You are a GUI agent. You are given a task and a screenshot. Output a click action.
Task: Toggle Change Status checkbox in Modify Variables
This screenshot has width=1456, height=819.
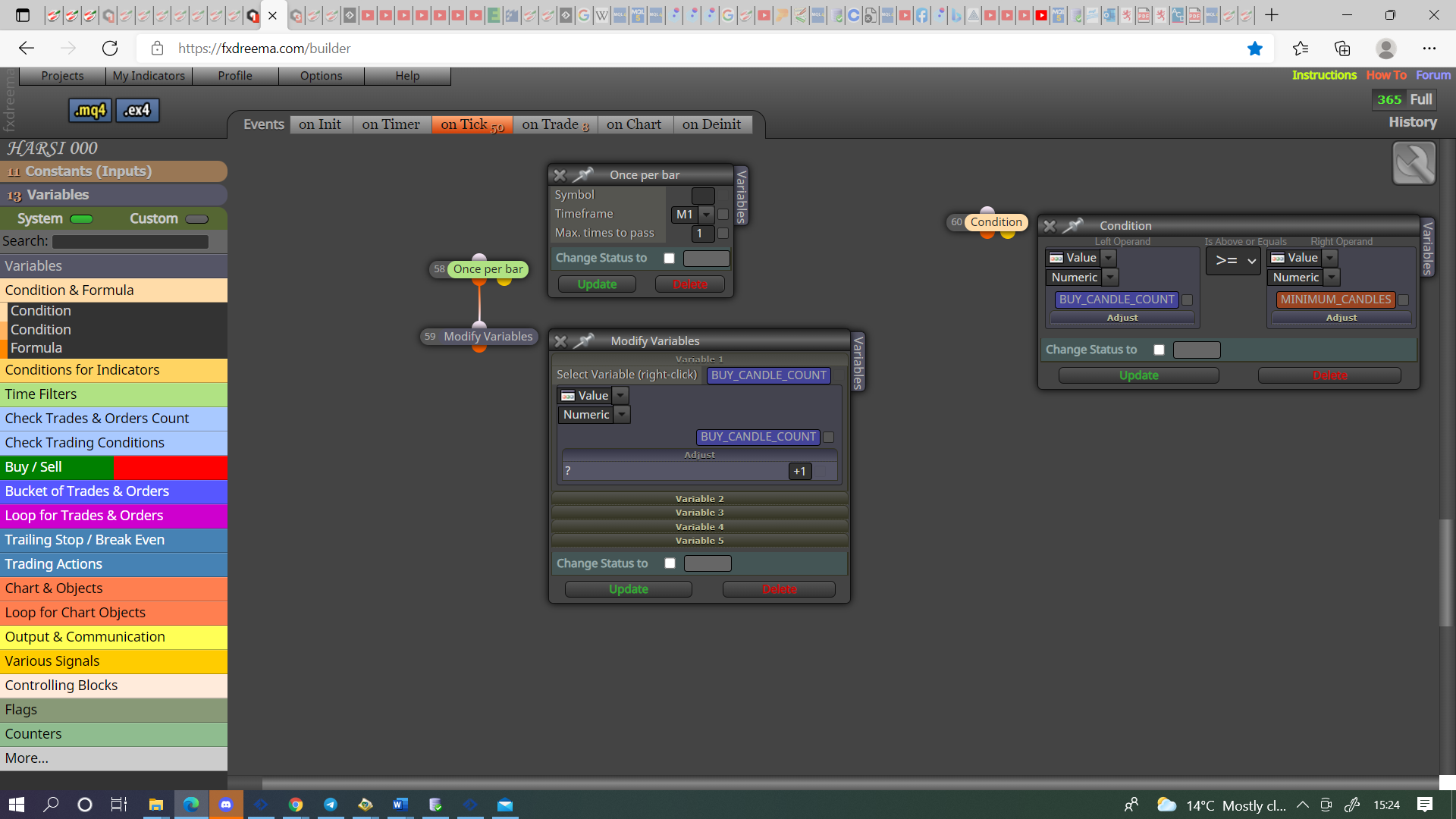[670, 563]
